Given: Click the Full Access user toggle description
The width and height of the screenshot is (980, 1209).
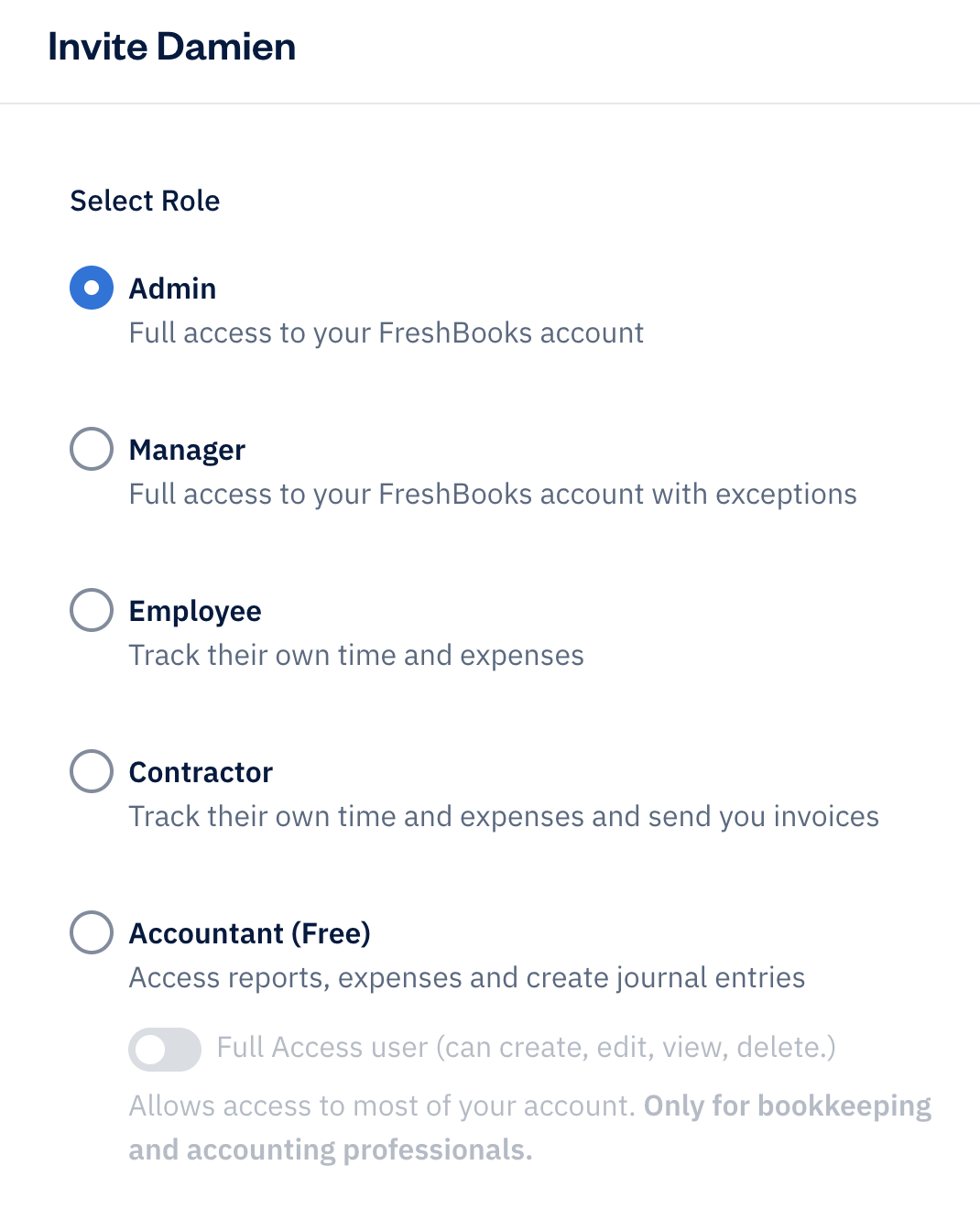Looking at the screenshot, I should [x=526, y=1048].
